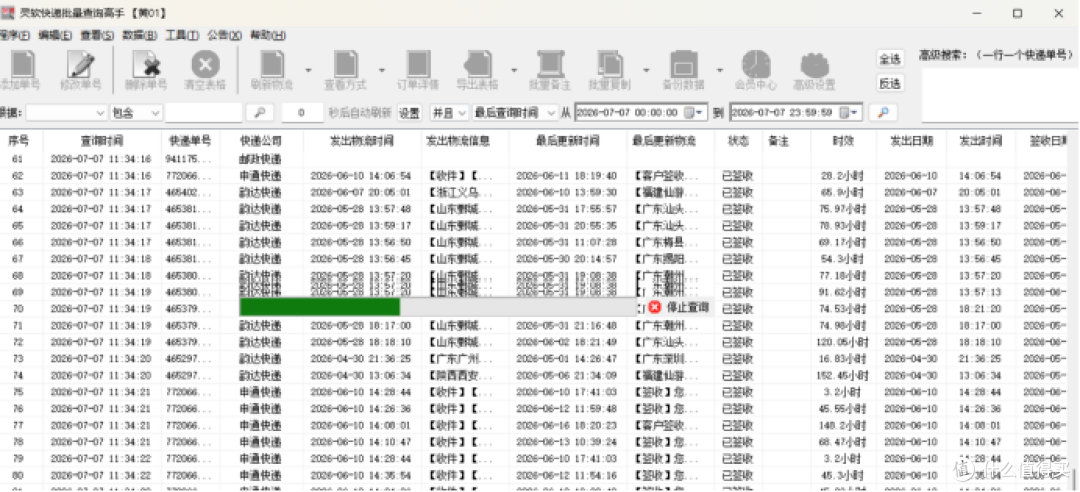Screen dimensions: 1080x492
Task: Click the 备份数据 backup data icon
Action: point(684,64)
